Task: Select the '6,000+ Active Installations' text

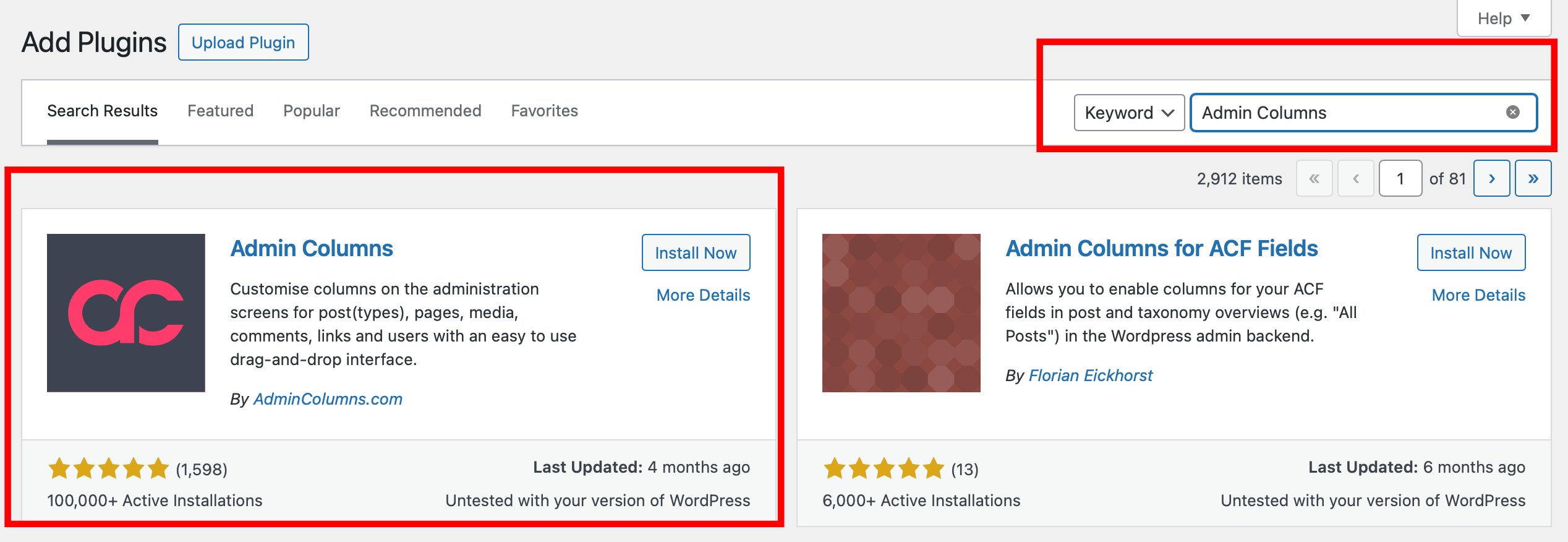Action: [921, 501]
